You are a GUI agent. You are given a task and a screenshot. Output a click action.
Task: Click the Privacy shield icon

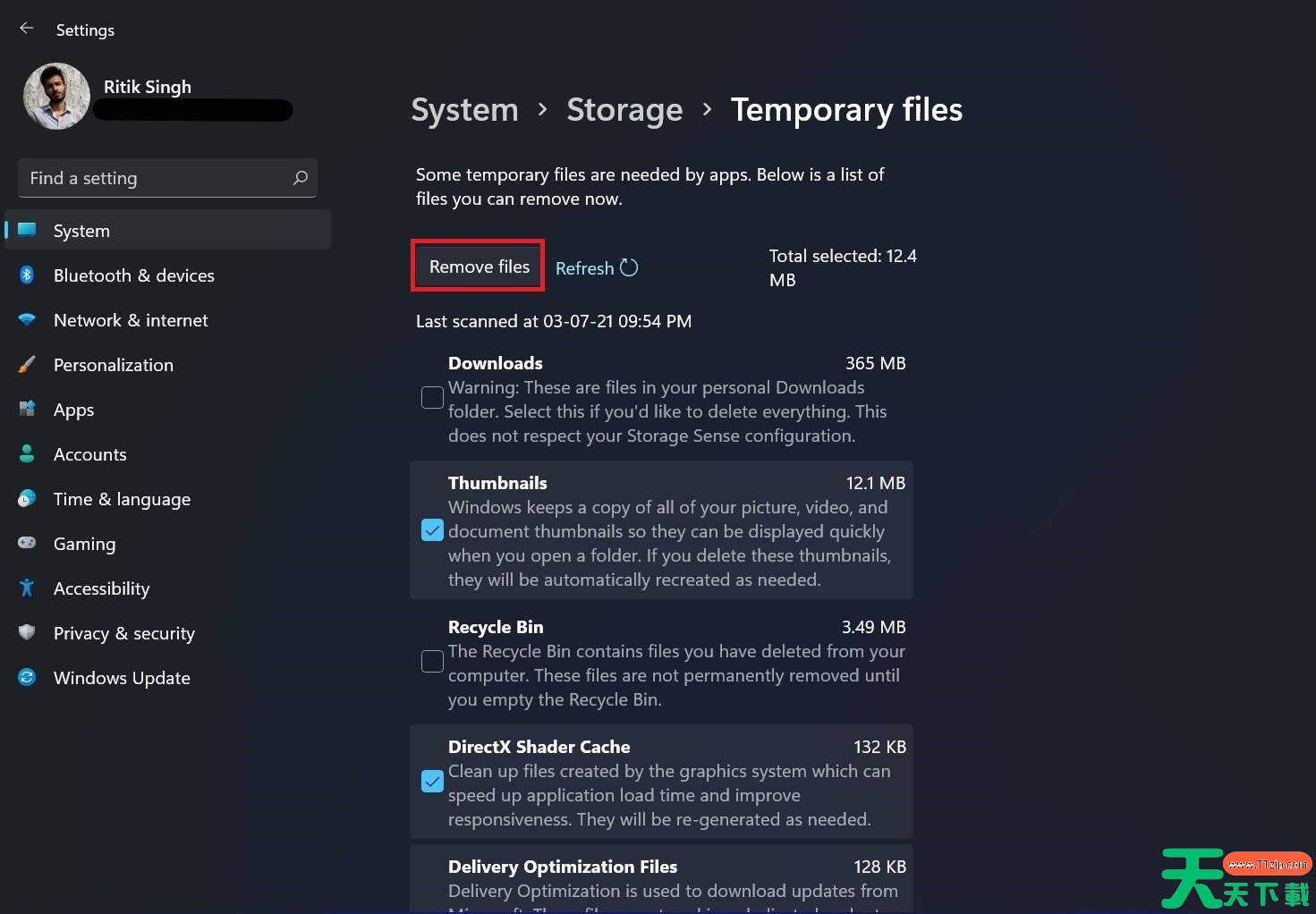click(27, 632)
